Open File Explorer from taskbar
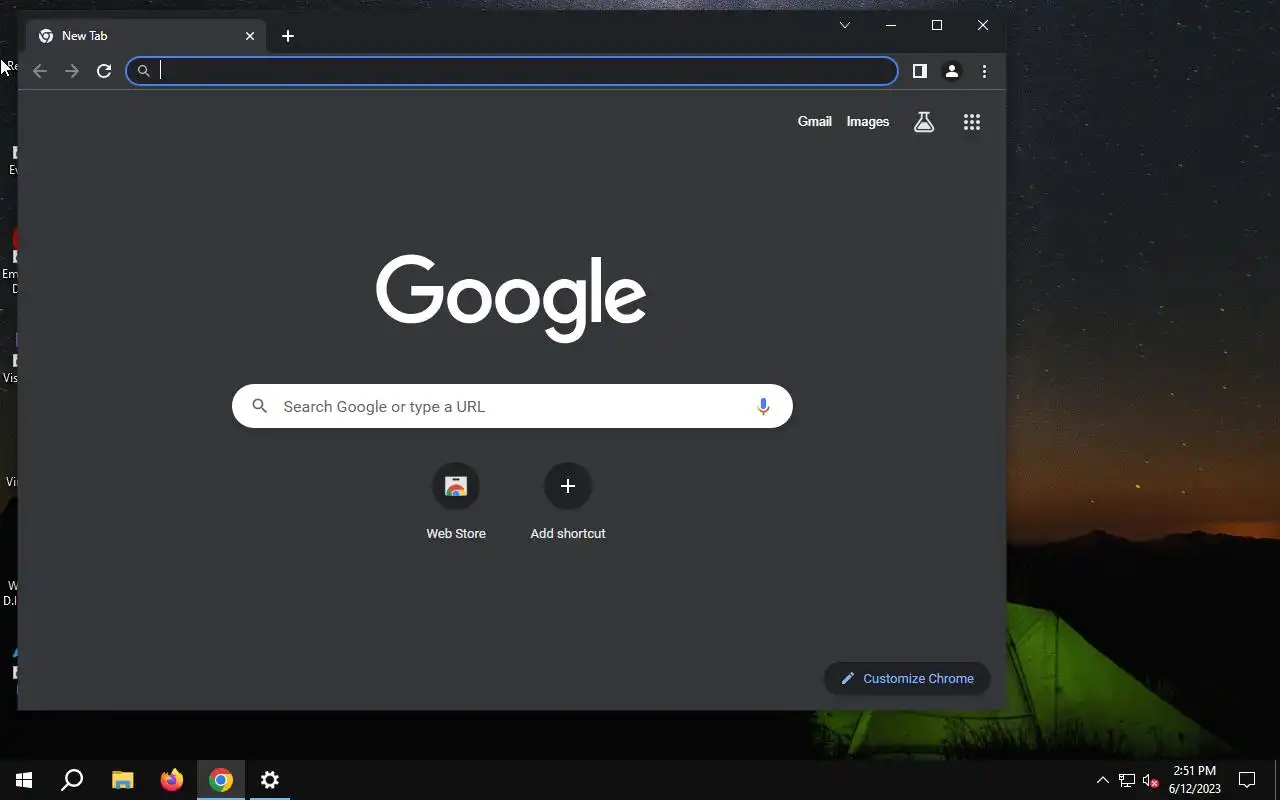The width and height of the screenshot is (1280, 800). tap(122, 780)
